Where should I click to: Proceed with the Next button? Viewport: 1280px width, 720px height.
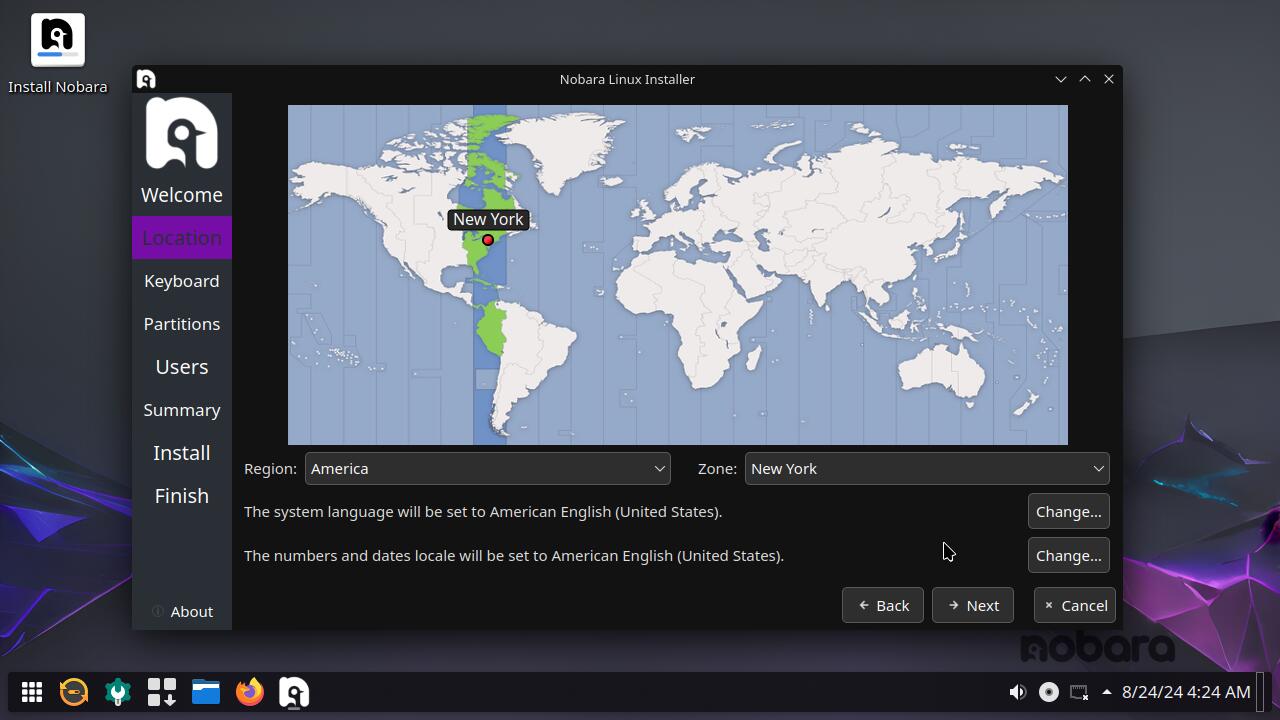(x=973, y=606)
